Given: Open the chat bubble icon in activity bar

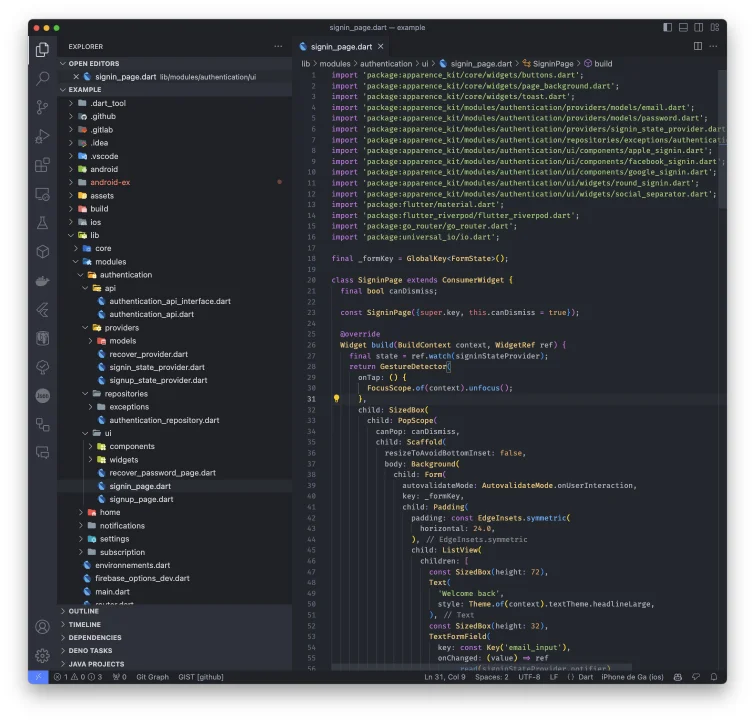Looking at the screenshot, I should 42,453.
